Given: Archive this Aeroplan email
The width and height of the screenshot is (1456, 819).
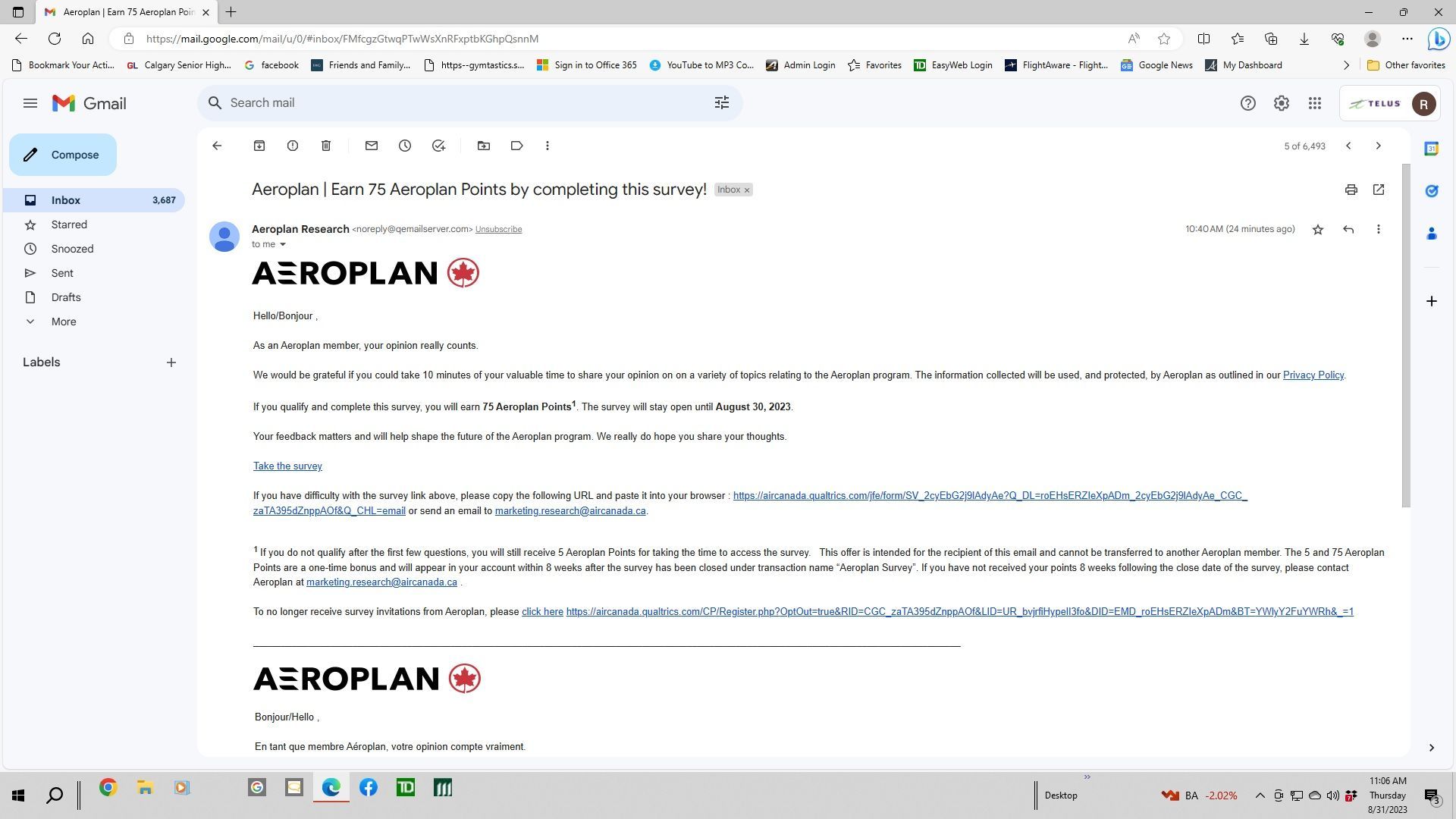Looking at the screenshot, I should coord(259,146).
